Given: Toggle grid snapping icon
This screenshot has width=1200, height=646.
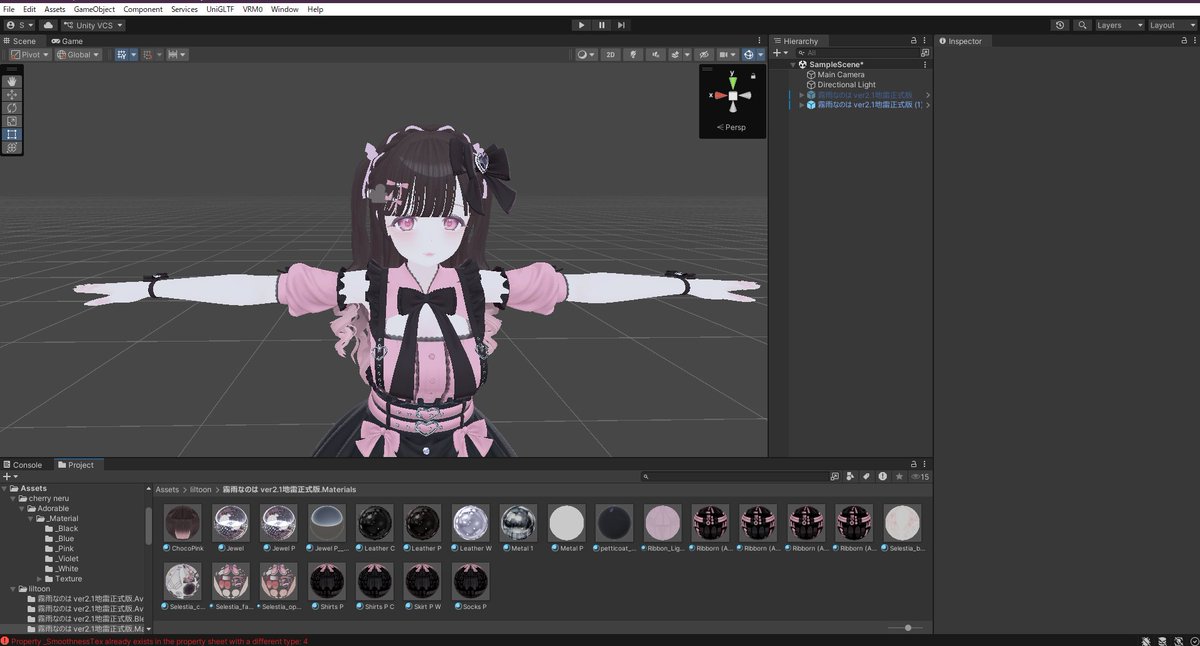Looking at the screenshot, I should 146,55.
